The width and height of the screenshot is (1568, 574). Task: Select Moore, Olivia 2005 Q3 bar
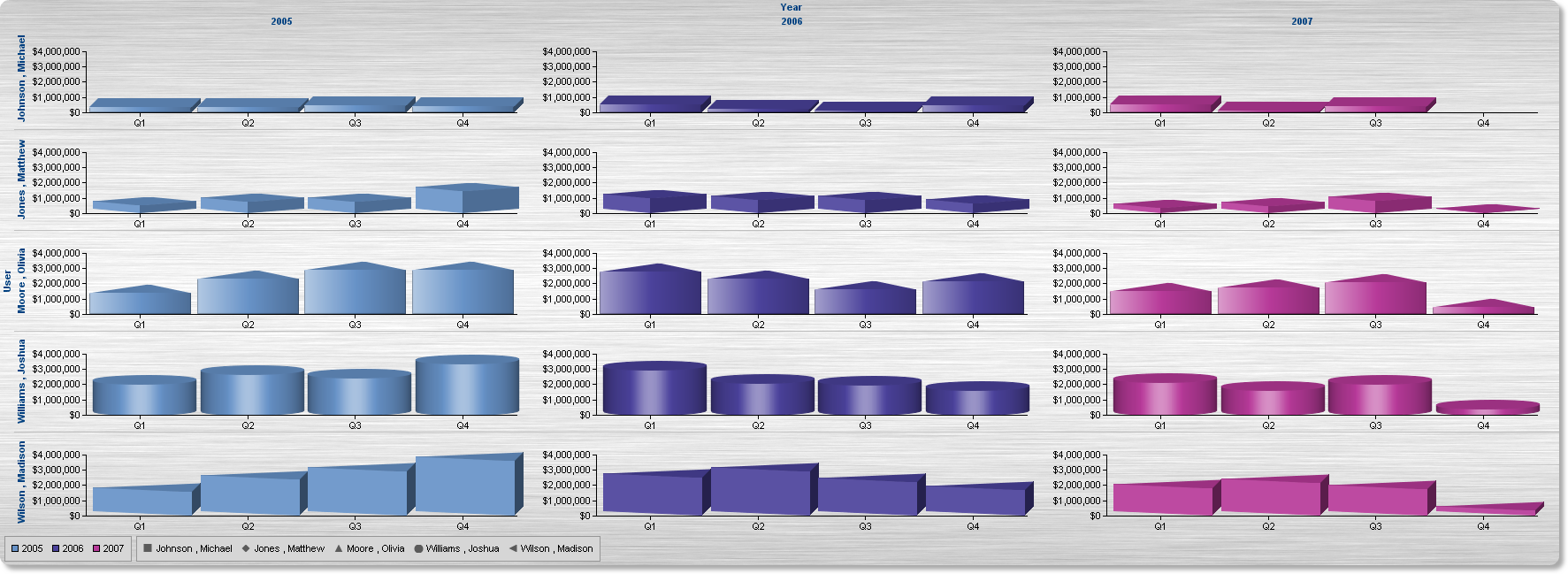pos(356,289)
